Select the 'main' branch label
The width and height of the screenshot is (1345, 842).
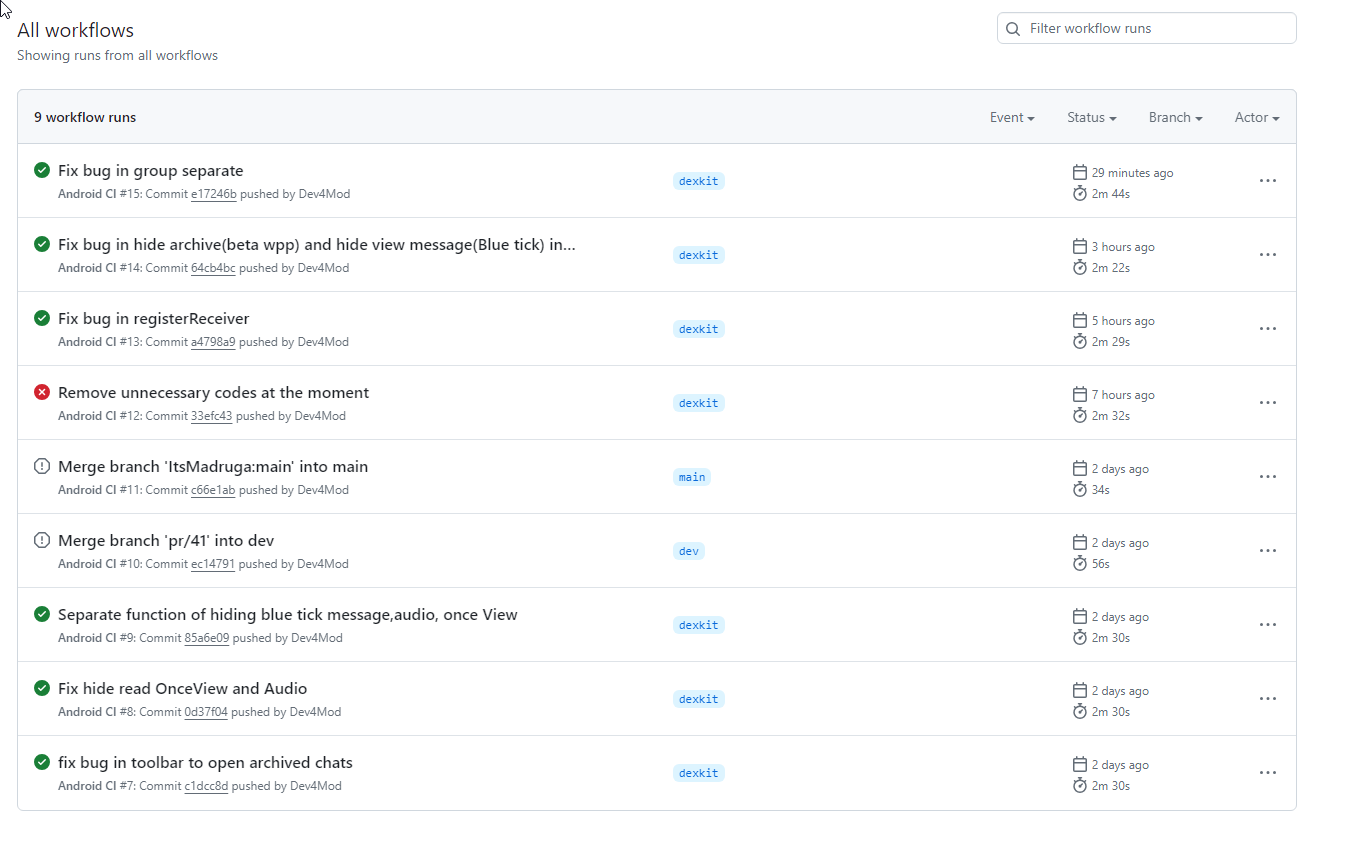point(691,477)
